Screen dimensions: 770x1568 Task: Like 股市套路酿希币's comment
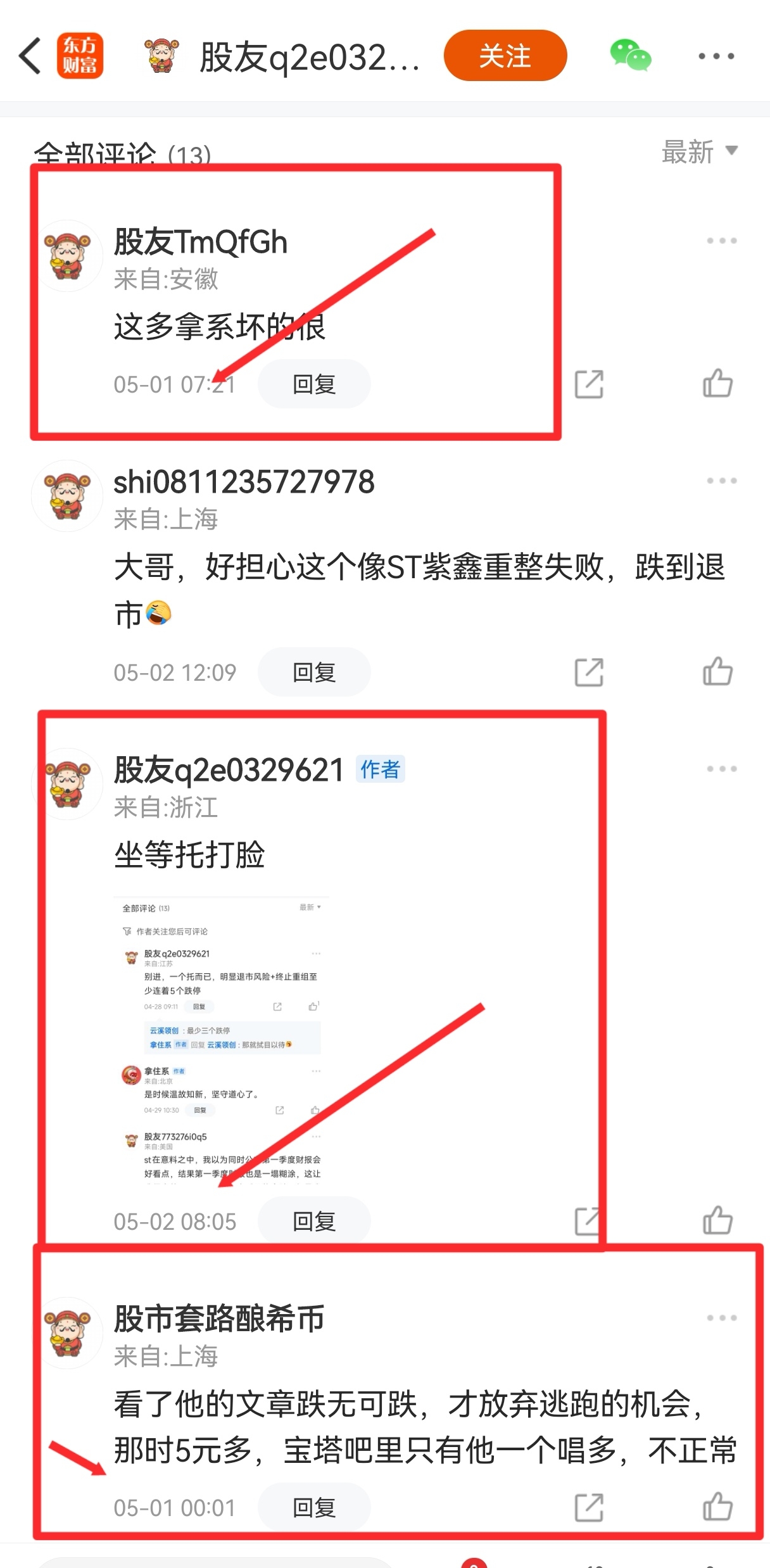[x=718, y=1507]
